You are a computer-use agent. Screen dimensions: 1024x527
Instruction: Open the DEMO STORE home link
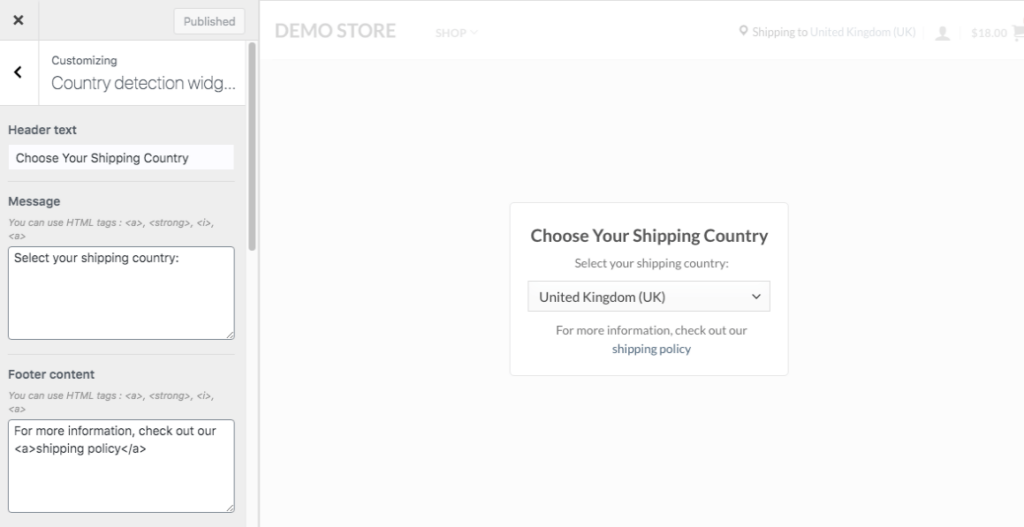pos(335,31)
